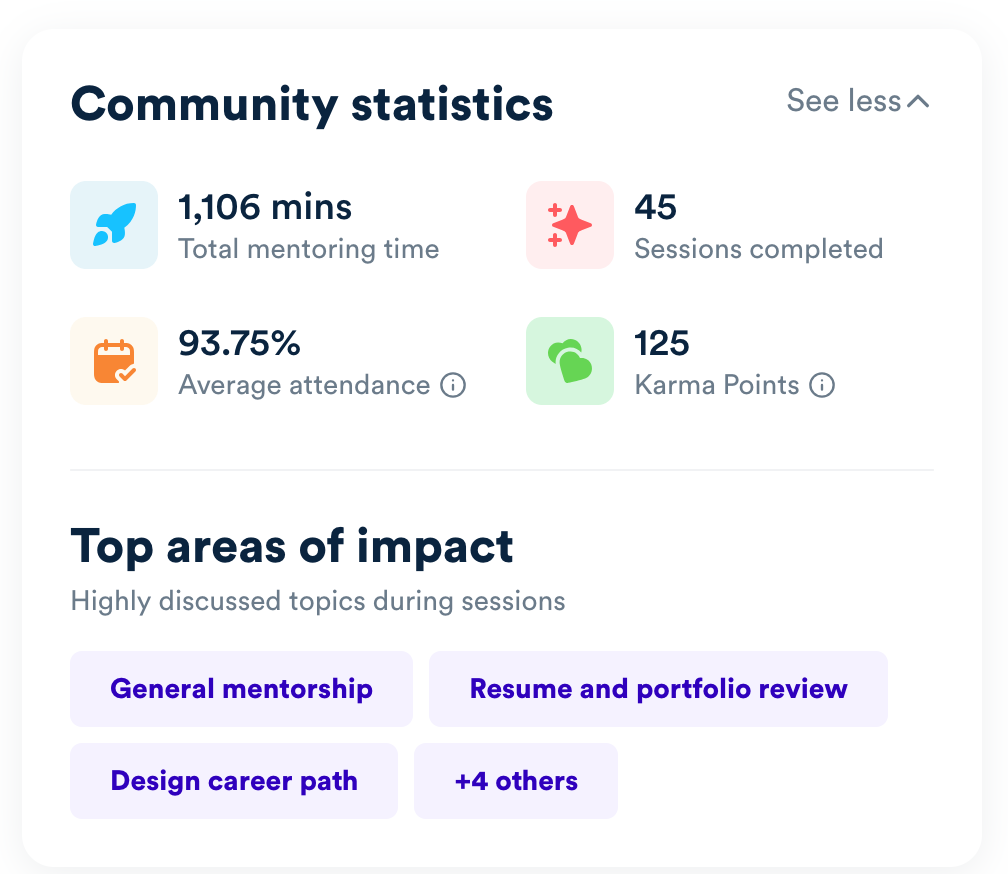Click the 1,106 mins total value
The image size is (1008, 874).
tap(265, 208)
